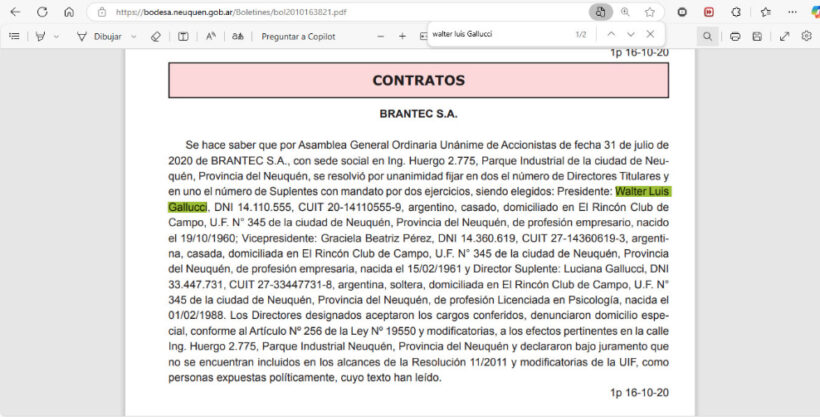Print the PDF document

click(735, 36)
